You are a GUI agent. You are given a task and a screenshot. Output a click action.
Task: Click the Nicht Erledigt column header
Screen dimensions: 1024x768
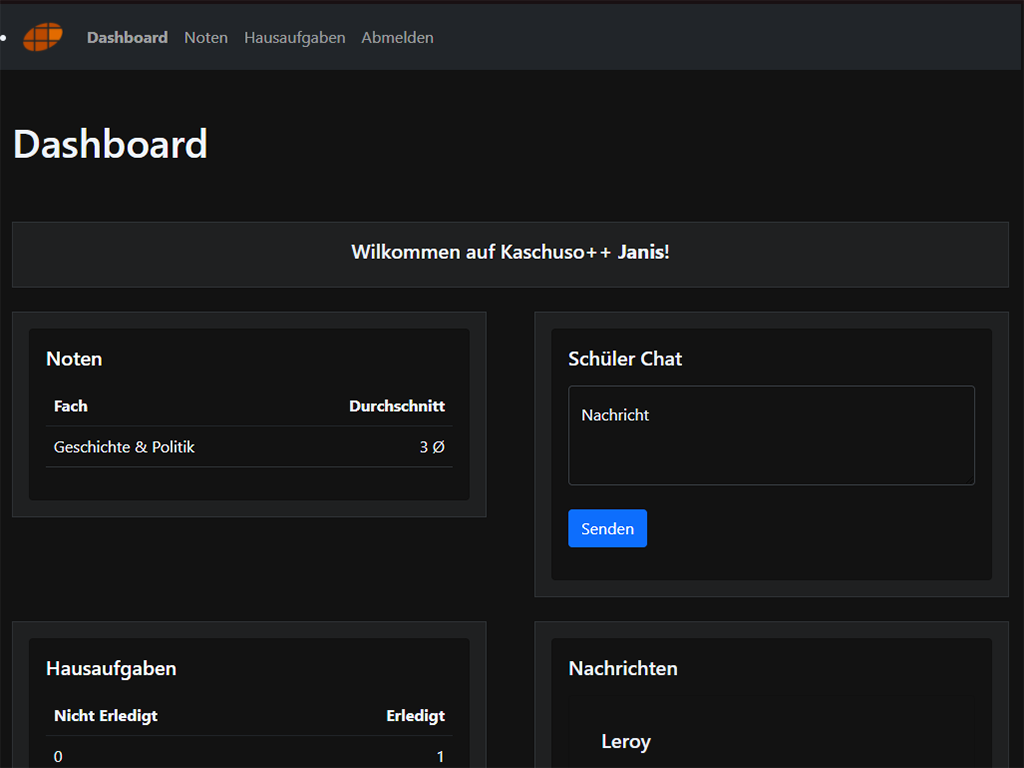pyautogui.click(x=106, y=716)
